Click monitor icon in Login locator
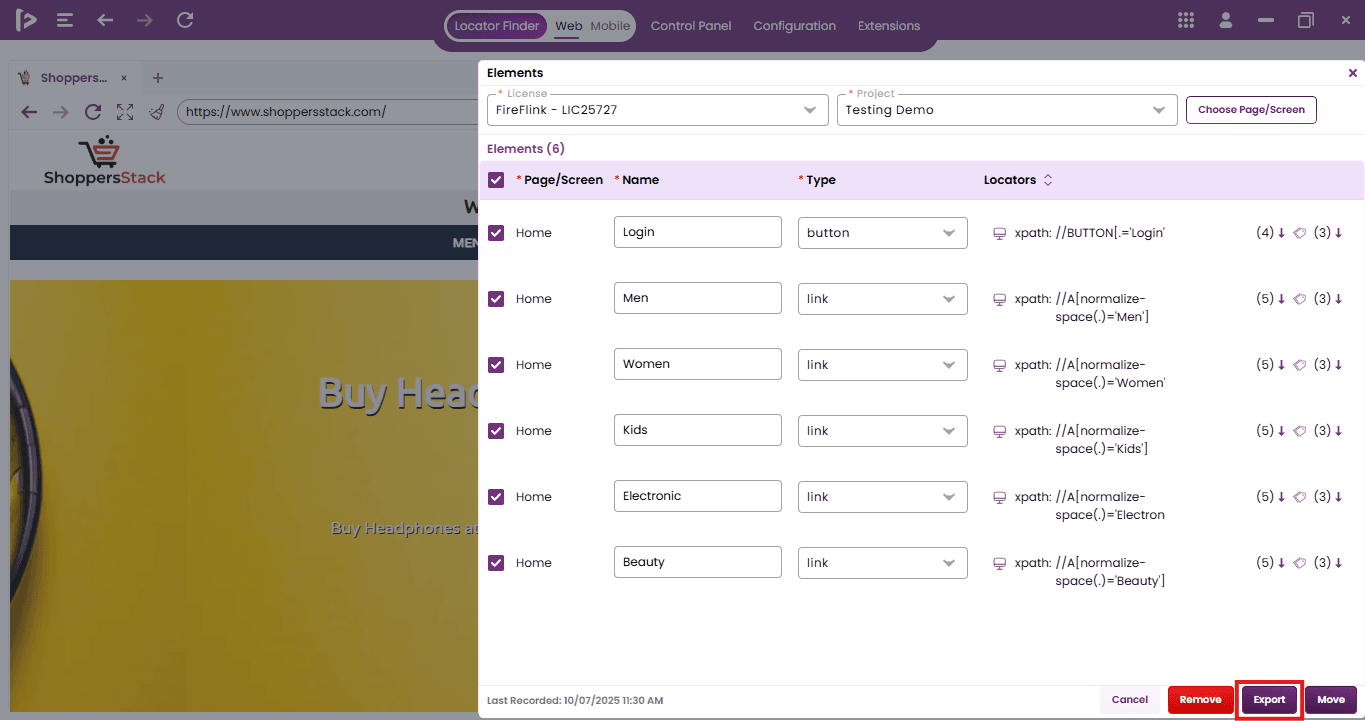Screen dimensions: 1365x721 point(998,233)
